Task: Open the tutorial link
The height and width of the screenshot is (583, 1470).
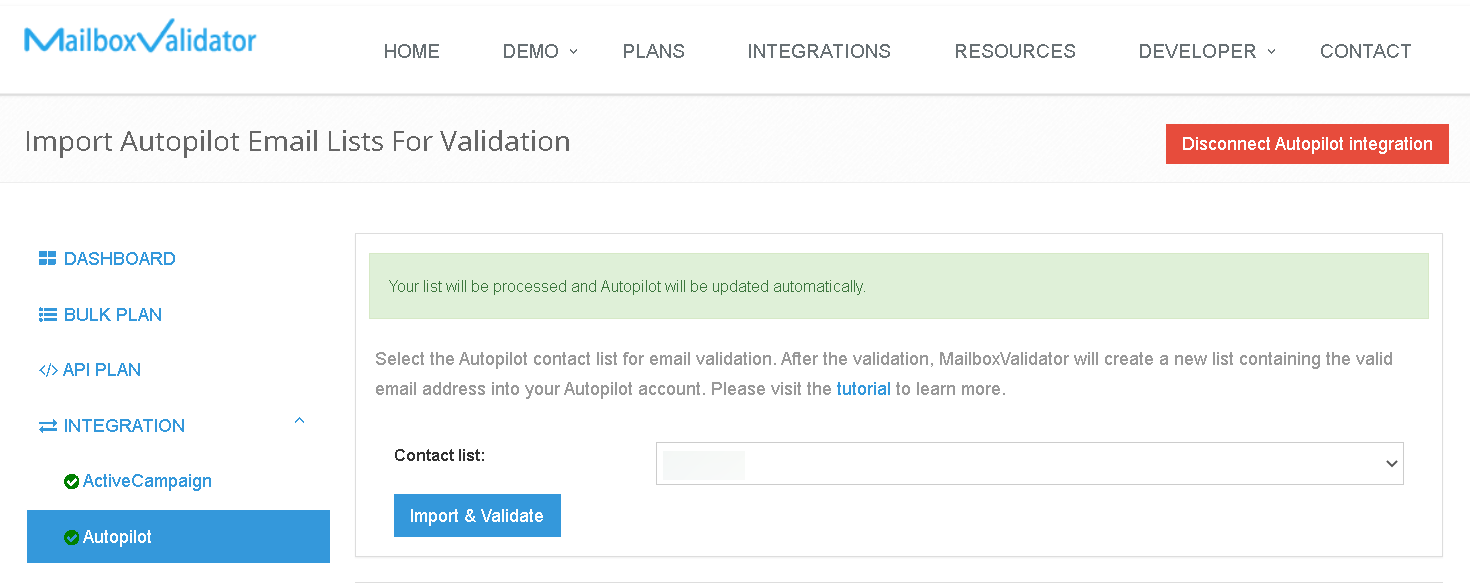Action: (863, 388)
